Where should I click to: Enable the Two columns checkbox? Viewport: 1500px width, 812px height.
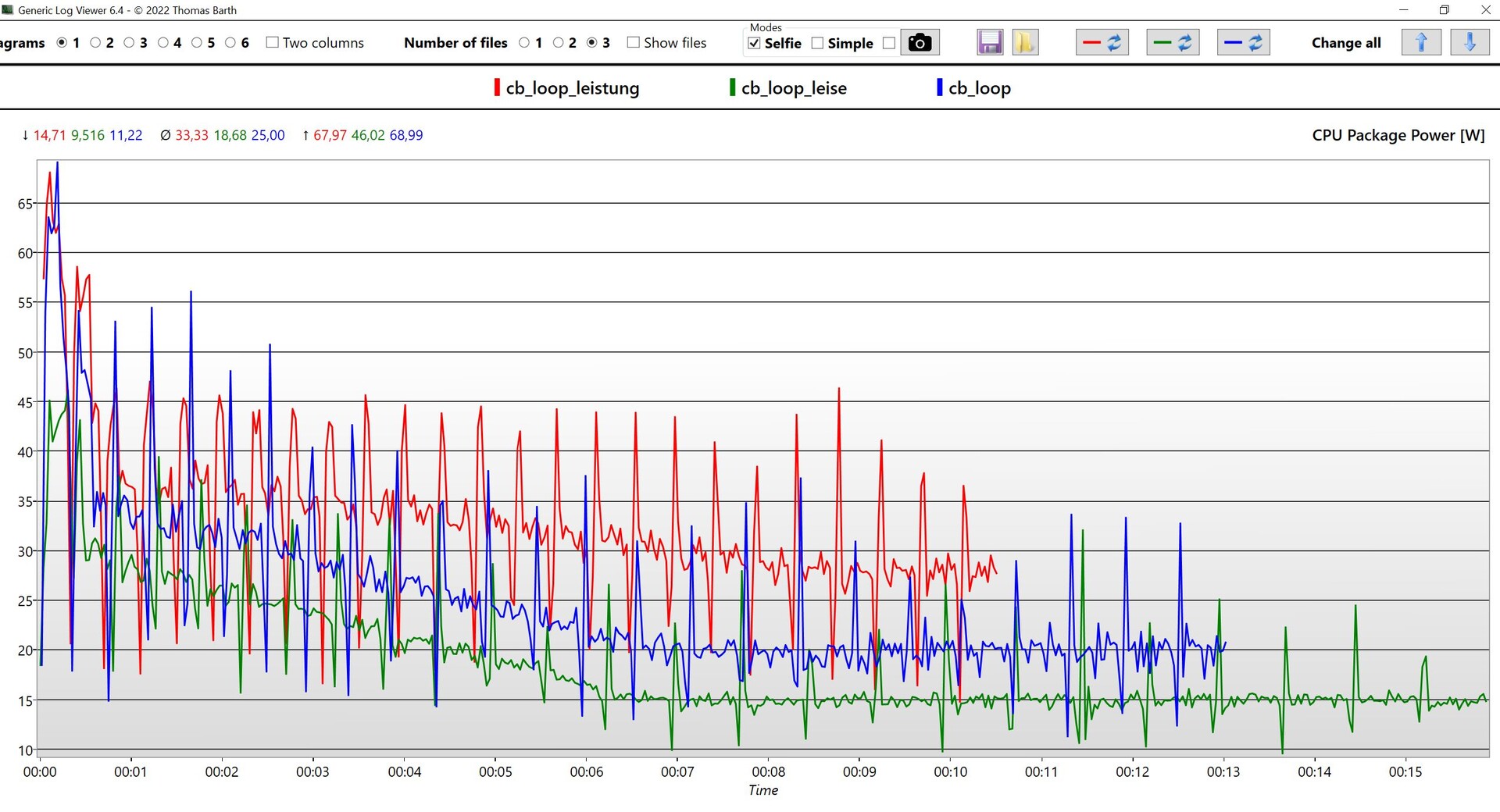pyautogui.click(x=273, y=43)
